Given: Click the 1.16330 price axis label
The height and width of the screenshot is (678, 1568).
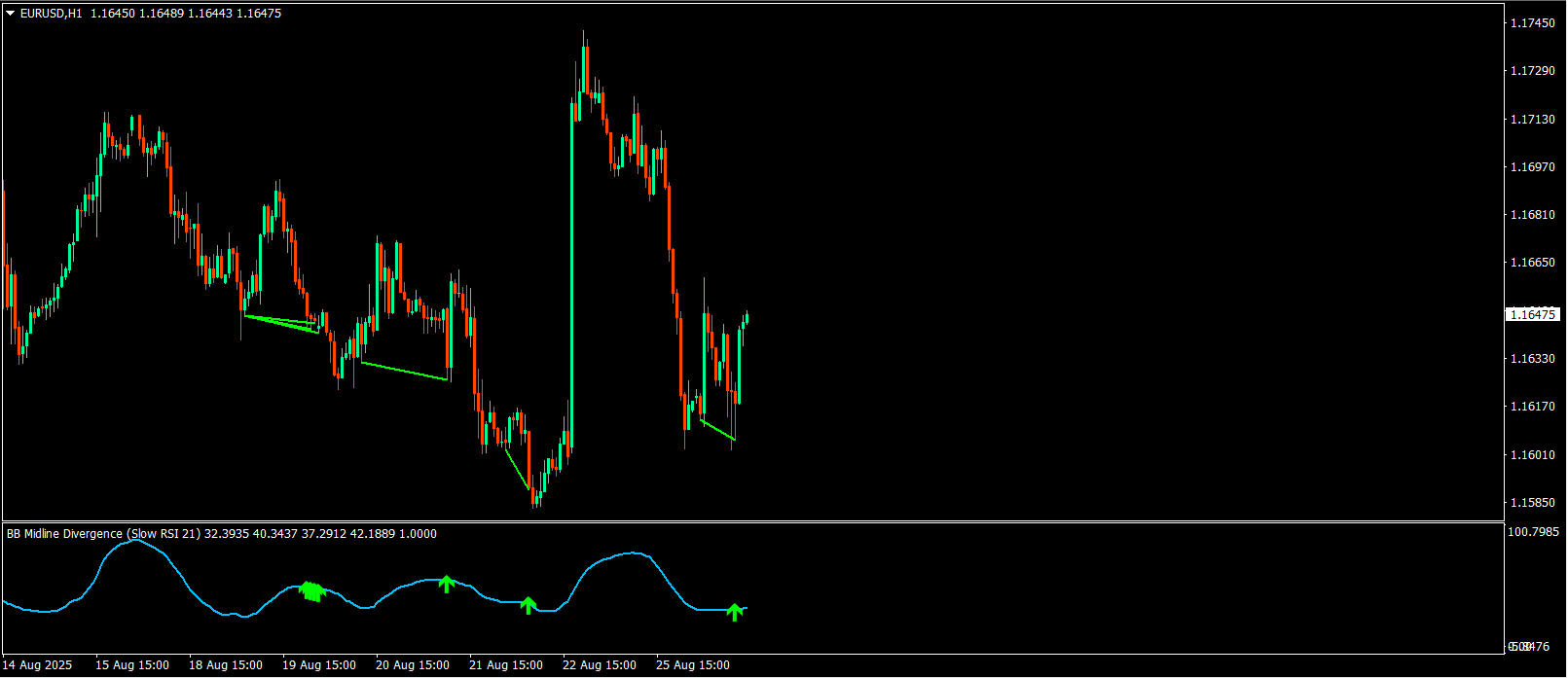Looking at the screenshot, I should 1532,359.
